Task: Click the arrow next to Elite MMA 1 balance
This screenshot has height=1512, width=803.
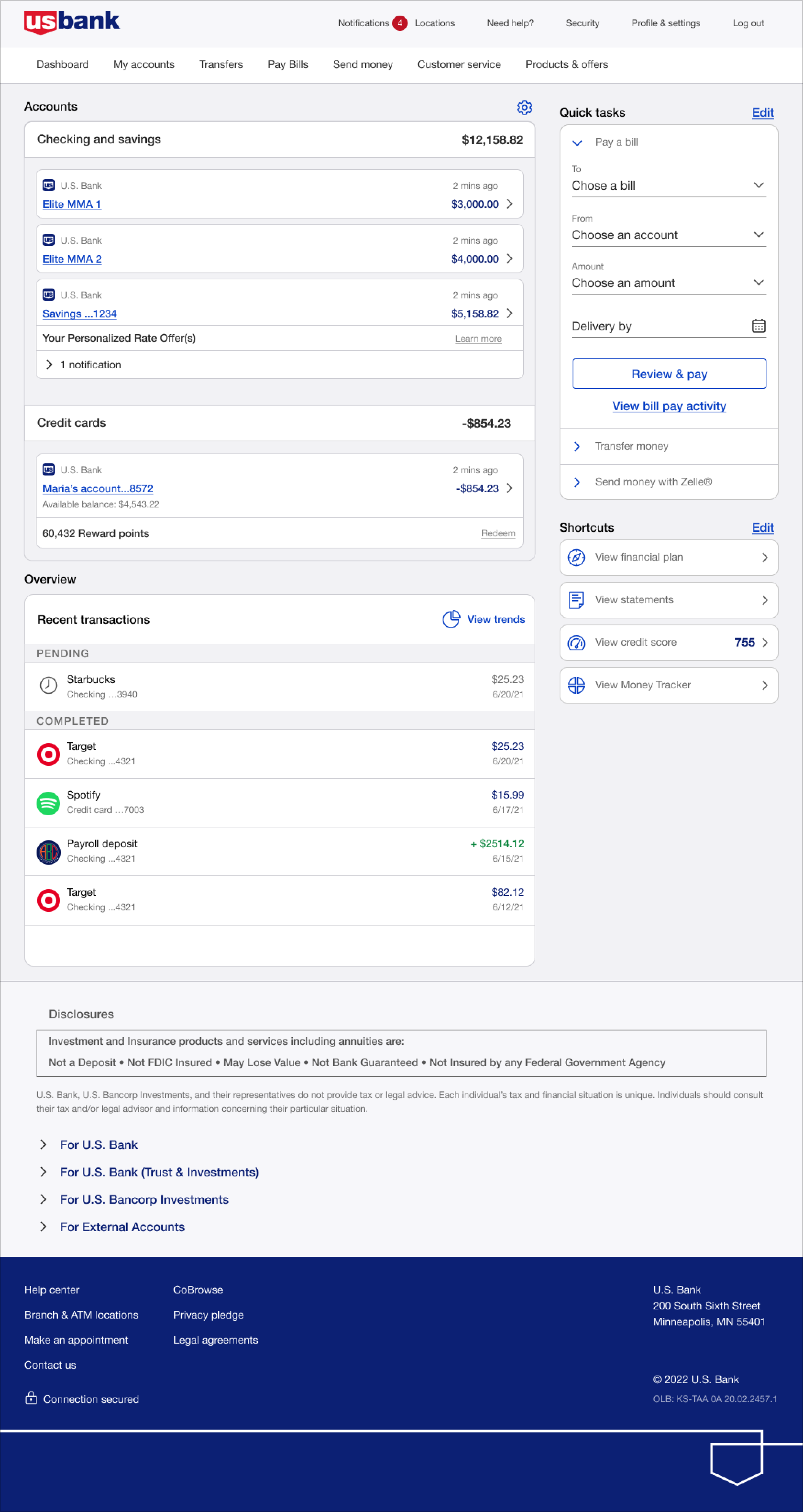Action: (x=510, y=204)
